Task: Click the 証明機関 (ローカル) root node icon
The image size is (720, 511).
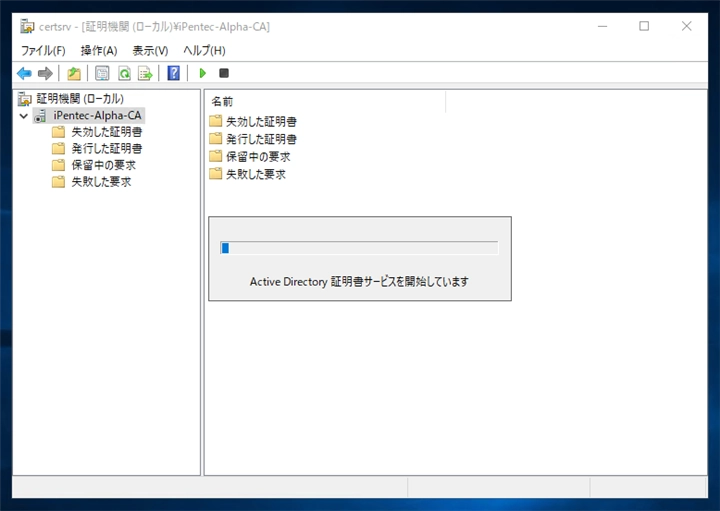Action: click(x=25, y=99)
